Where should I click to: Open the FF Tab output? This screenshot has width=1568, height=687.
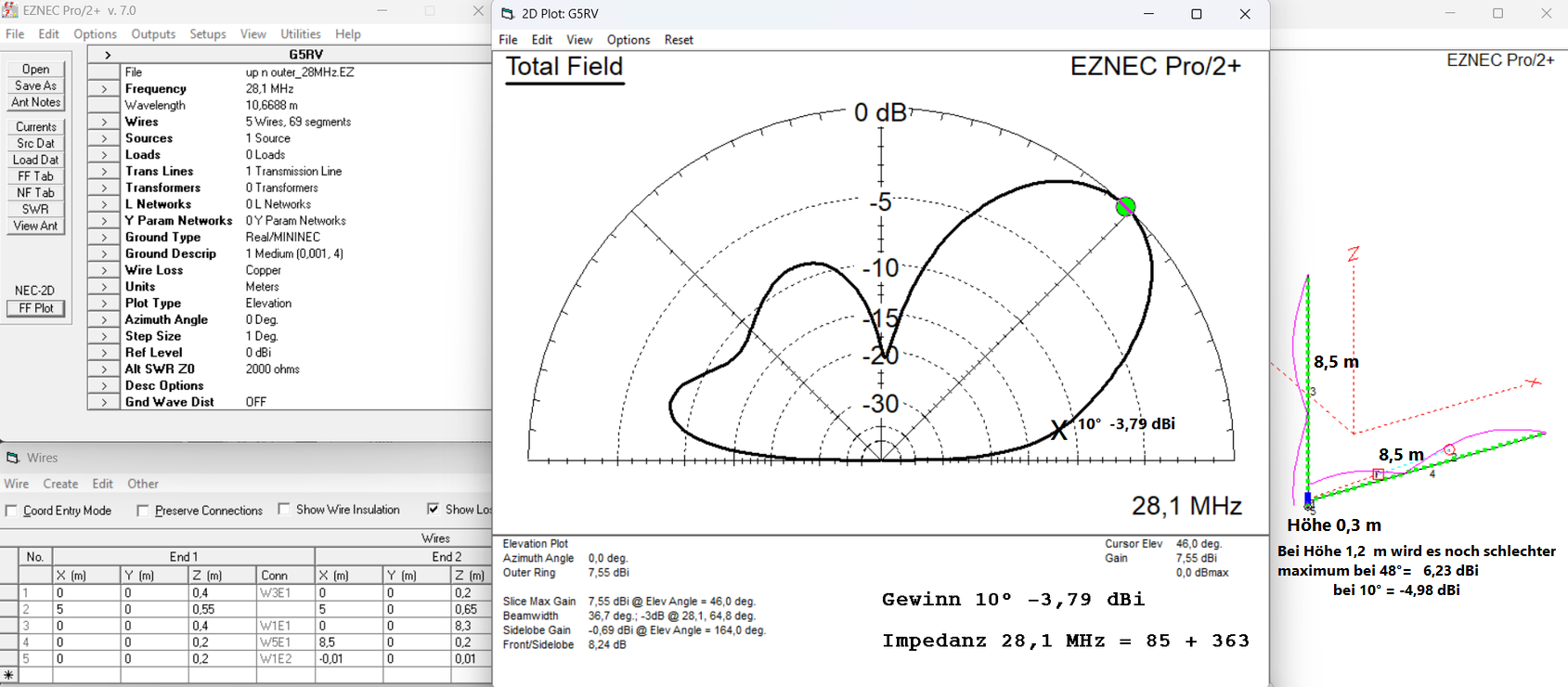35,176
